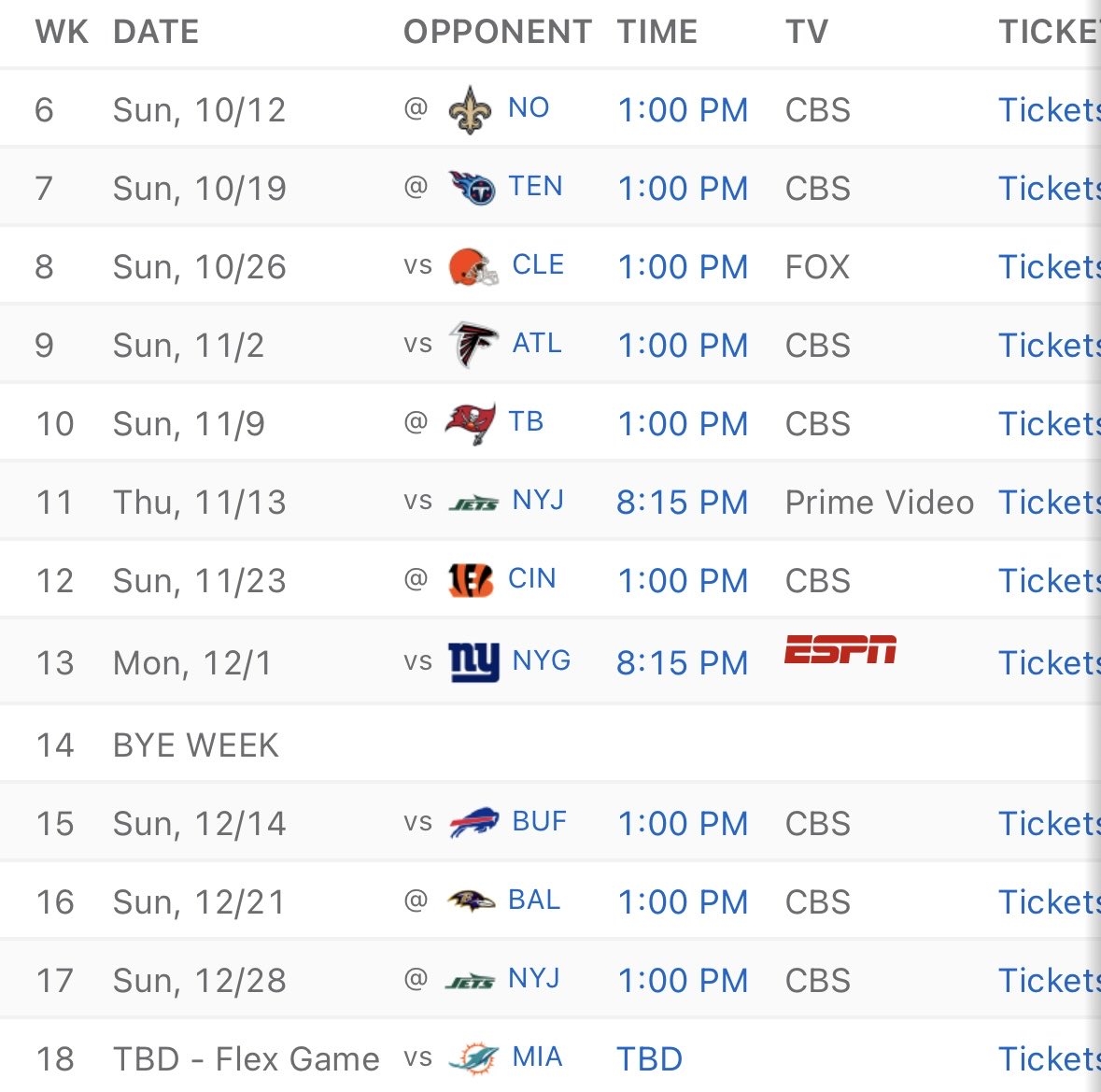This screenshot has height=1092, width=1101.
Task: Click the Tampa Bay Buccaneers logo
Action: coord(470,423)
